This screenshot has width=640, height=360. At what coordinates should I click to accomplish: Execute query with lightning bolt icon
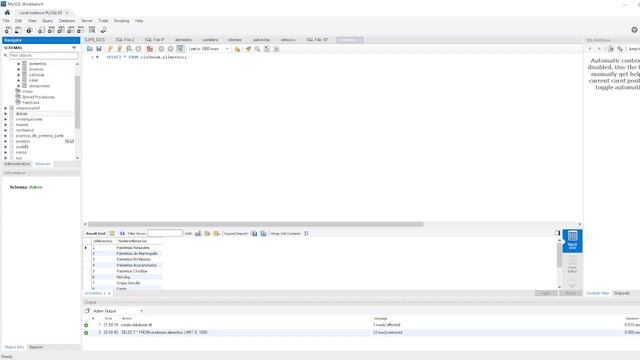coord(110,49)
